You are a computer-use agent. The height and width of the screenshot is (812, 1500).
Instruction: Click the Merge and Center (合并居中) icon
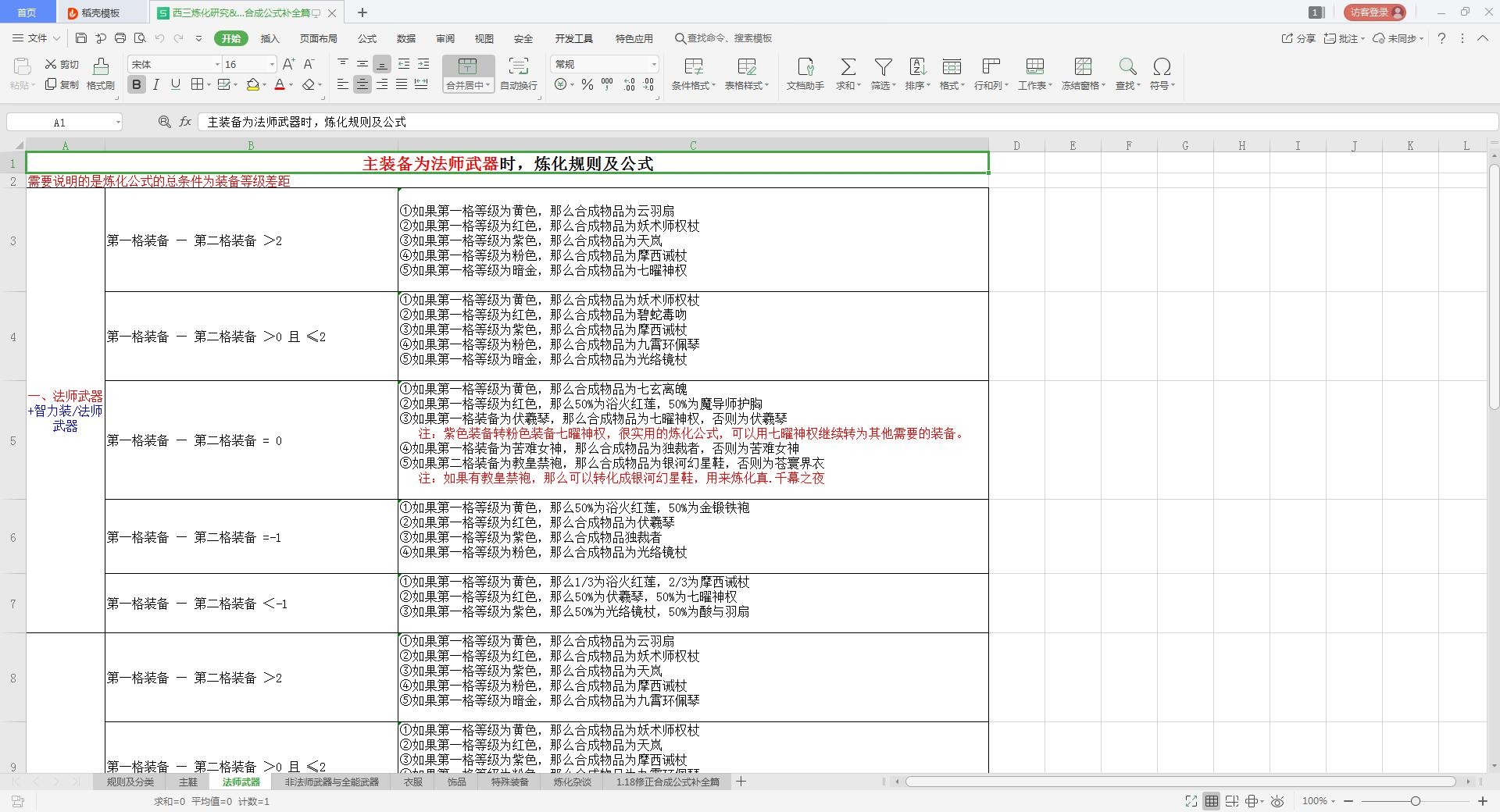[x=467, y=66]
